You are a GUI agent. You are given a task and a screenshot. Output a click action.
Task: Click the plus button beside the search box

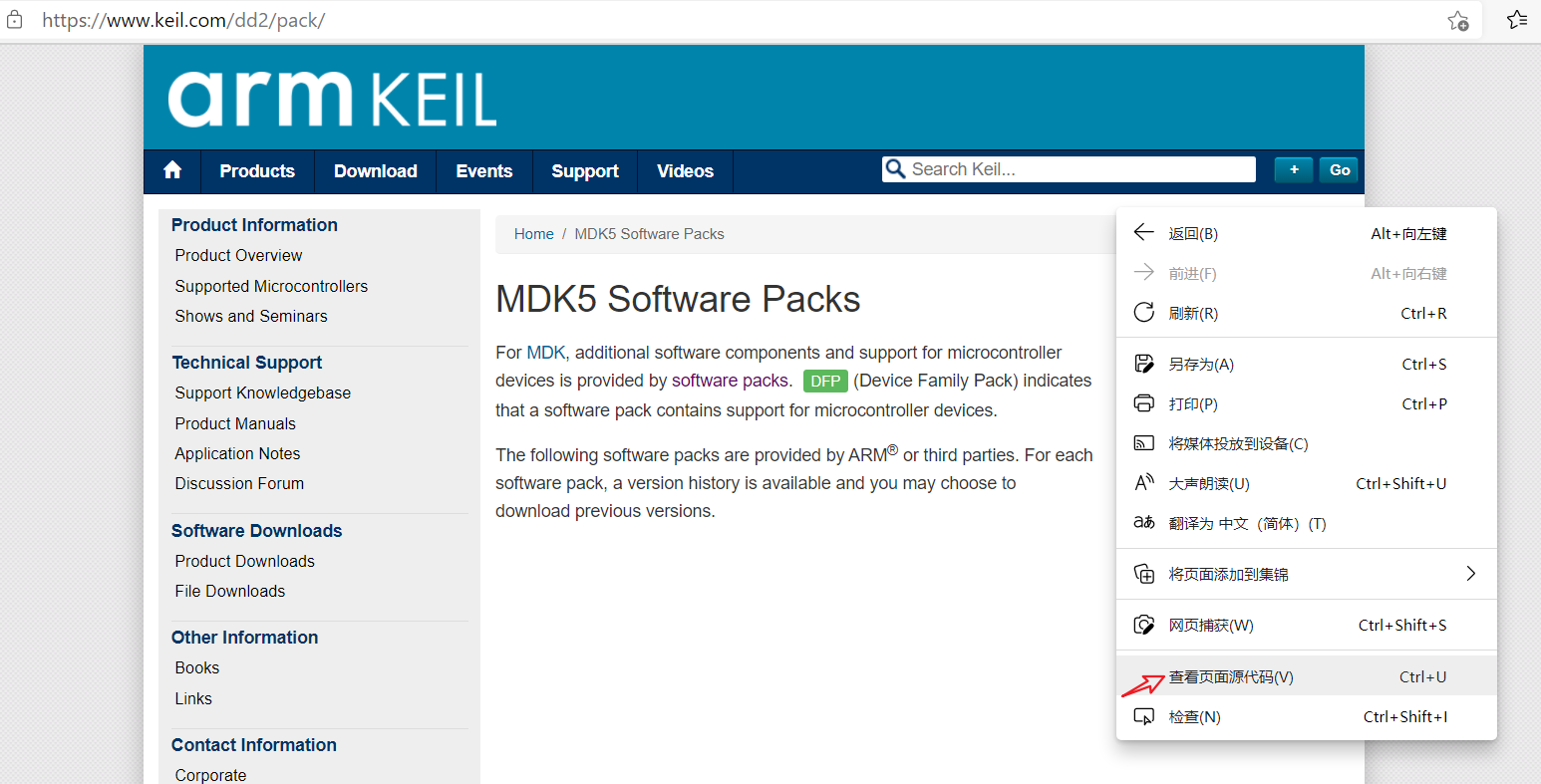(x=1294, y=169)
